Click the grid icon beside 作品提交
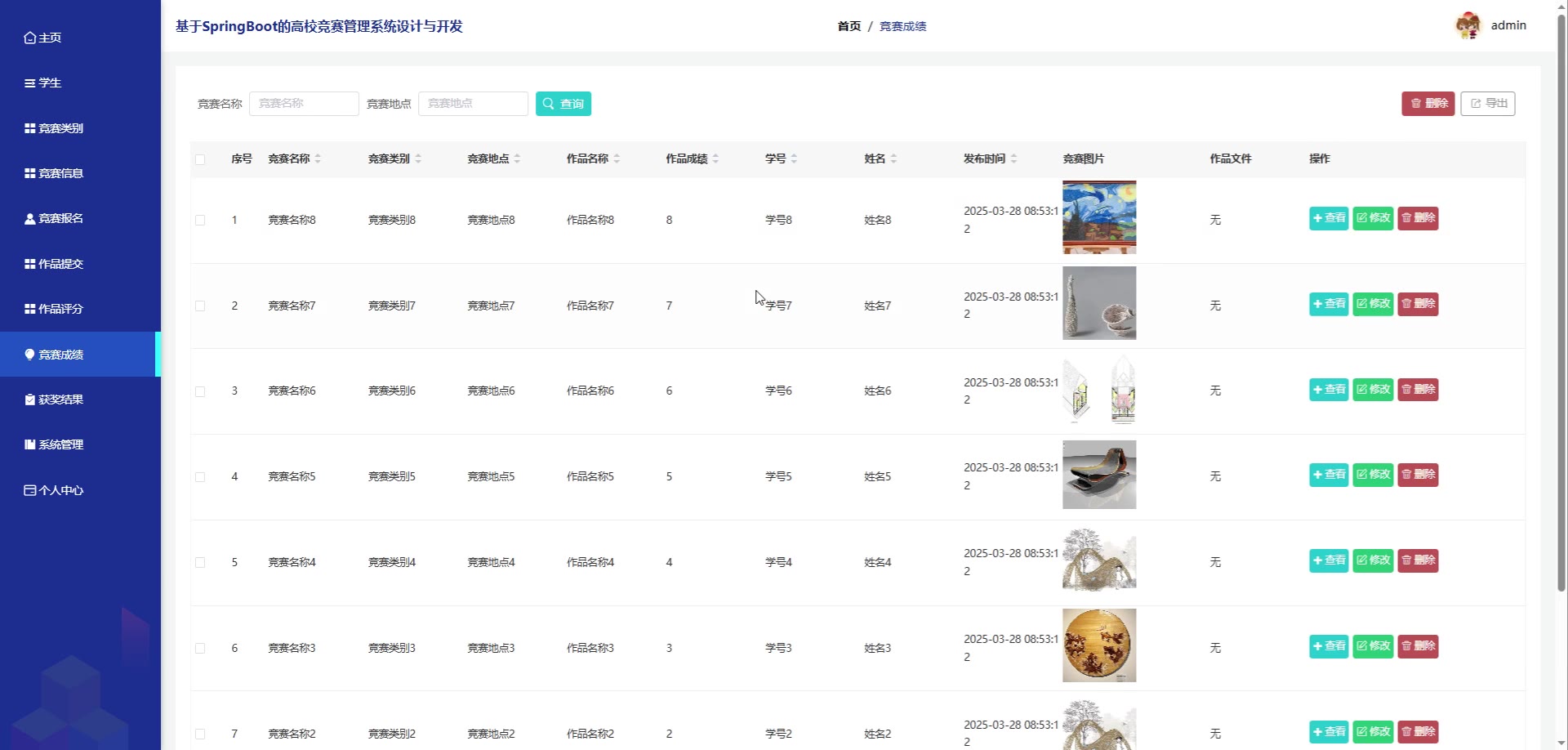The width and height of the screenshot is (1568, 750). point(30,264)
